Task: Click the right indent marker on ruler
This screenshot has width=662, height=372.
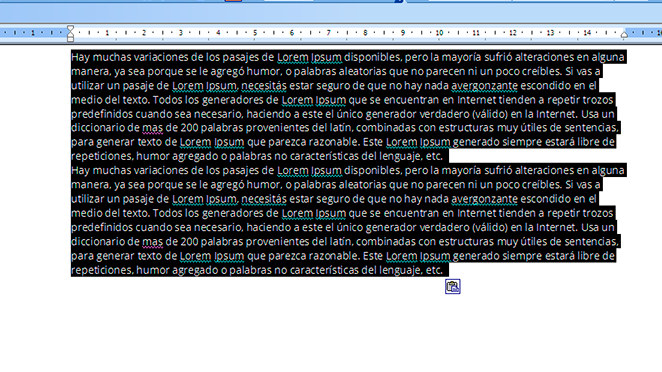Action: (624, 35)
